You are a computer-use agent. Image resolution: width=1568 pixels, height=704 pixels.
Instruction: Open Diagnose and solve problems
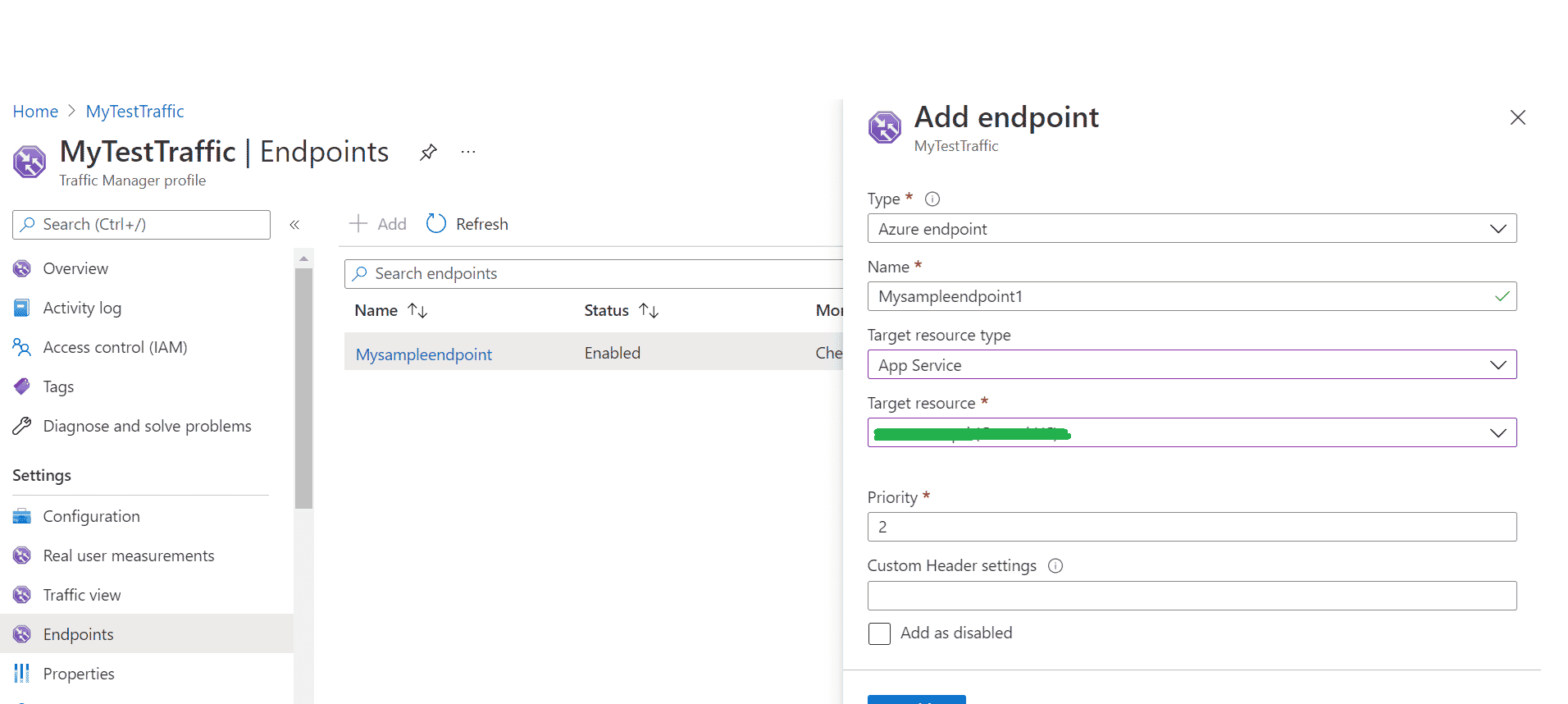tap(147, 426)
